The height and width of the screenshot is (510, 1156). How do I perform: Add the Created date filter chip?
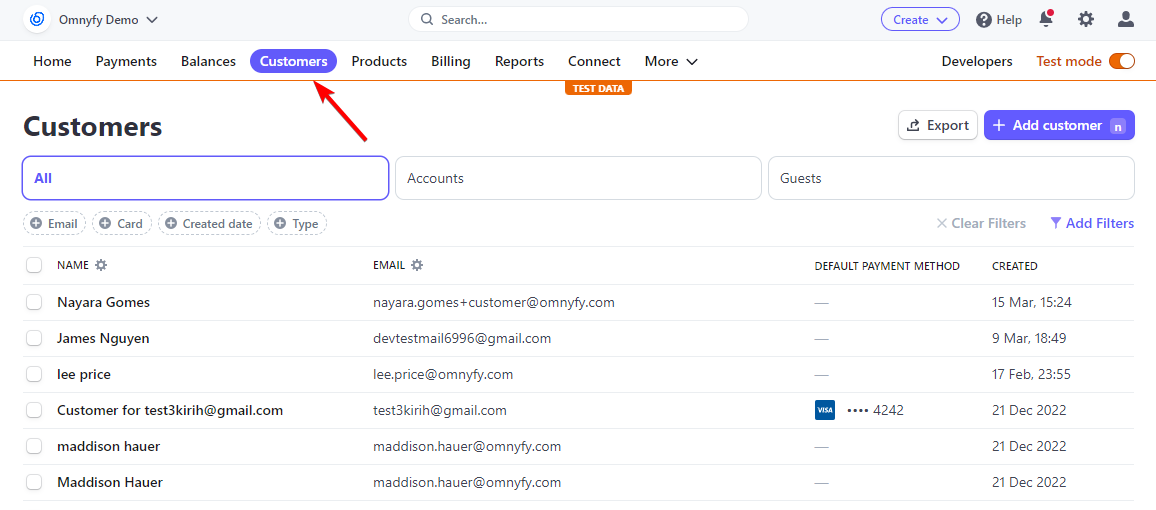pos(209,223)
